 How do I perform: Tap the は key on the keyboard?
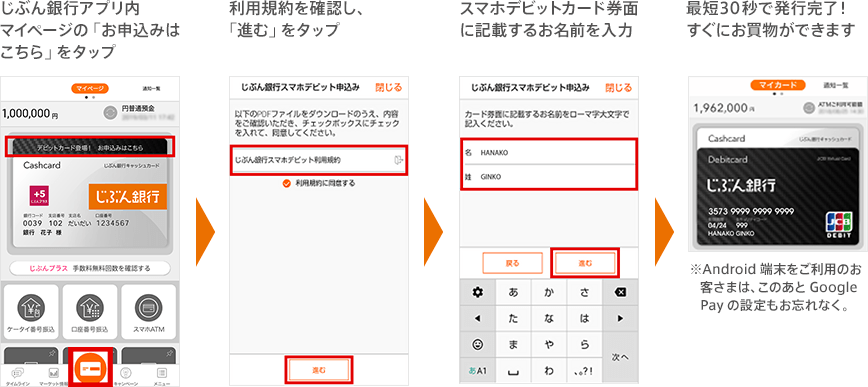pyautogui.click(x=585, y=318)
